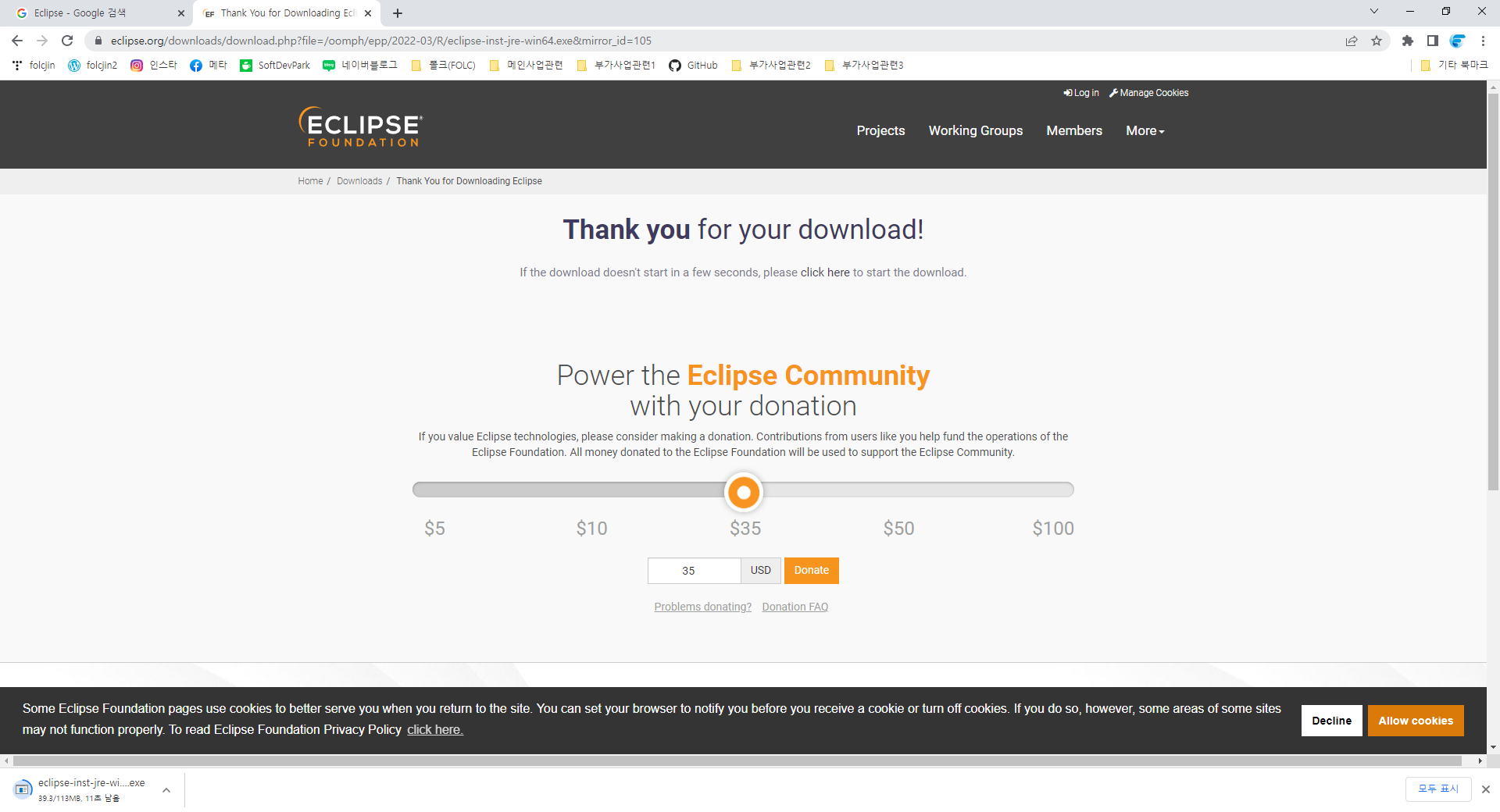Open the Problems donating? link

[703, 607]
